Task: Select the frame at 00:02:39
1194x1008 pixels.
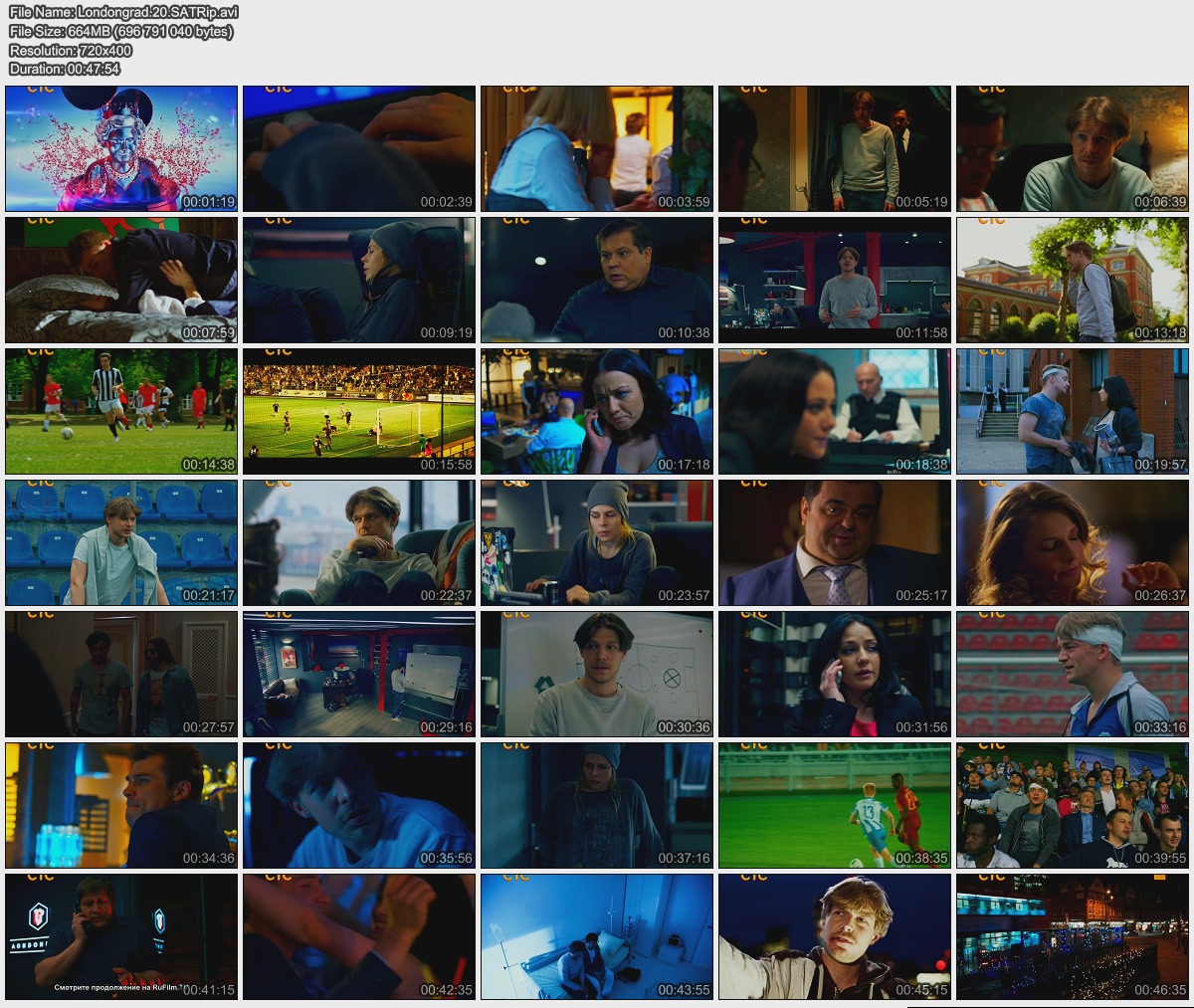Action: (x=359, y=148)
